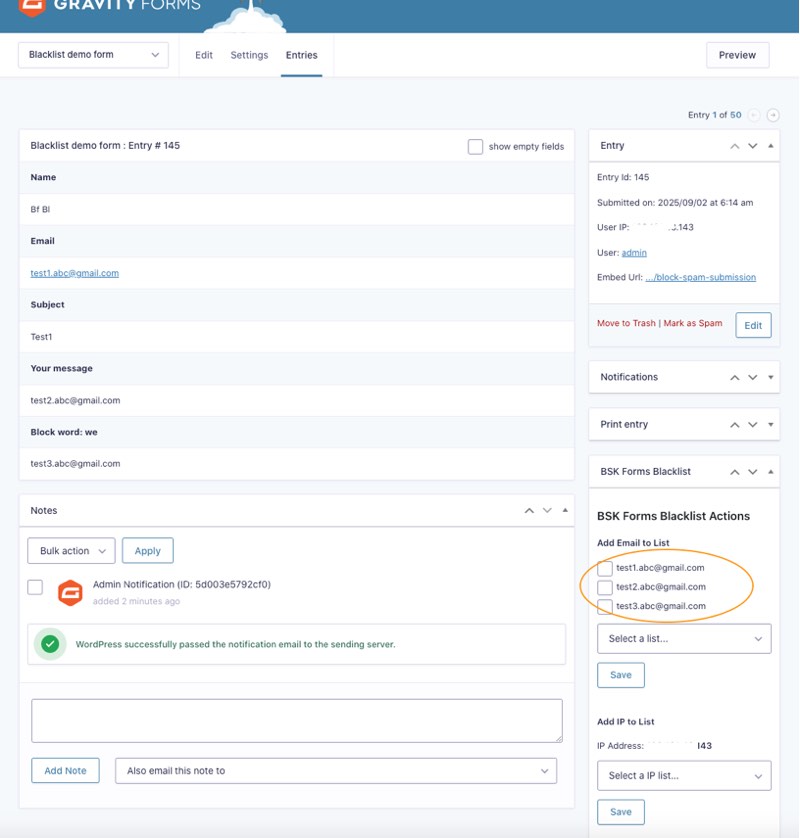This screenshot has width=800, height=838.
Task: Select the Admin Notification note checkbox
Action: click(x=35, y=587)
